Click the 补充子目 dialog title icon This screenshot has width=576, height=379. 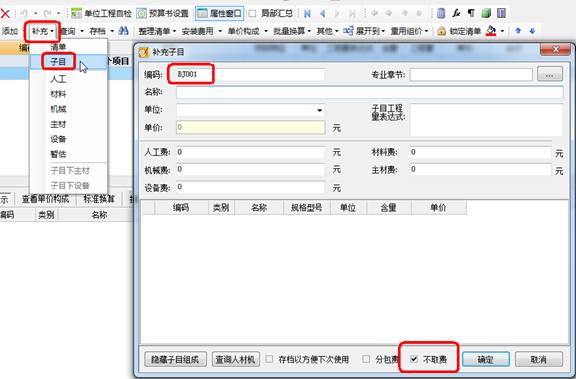click(x=144, y=52)
